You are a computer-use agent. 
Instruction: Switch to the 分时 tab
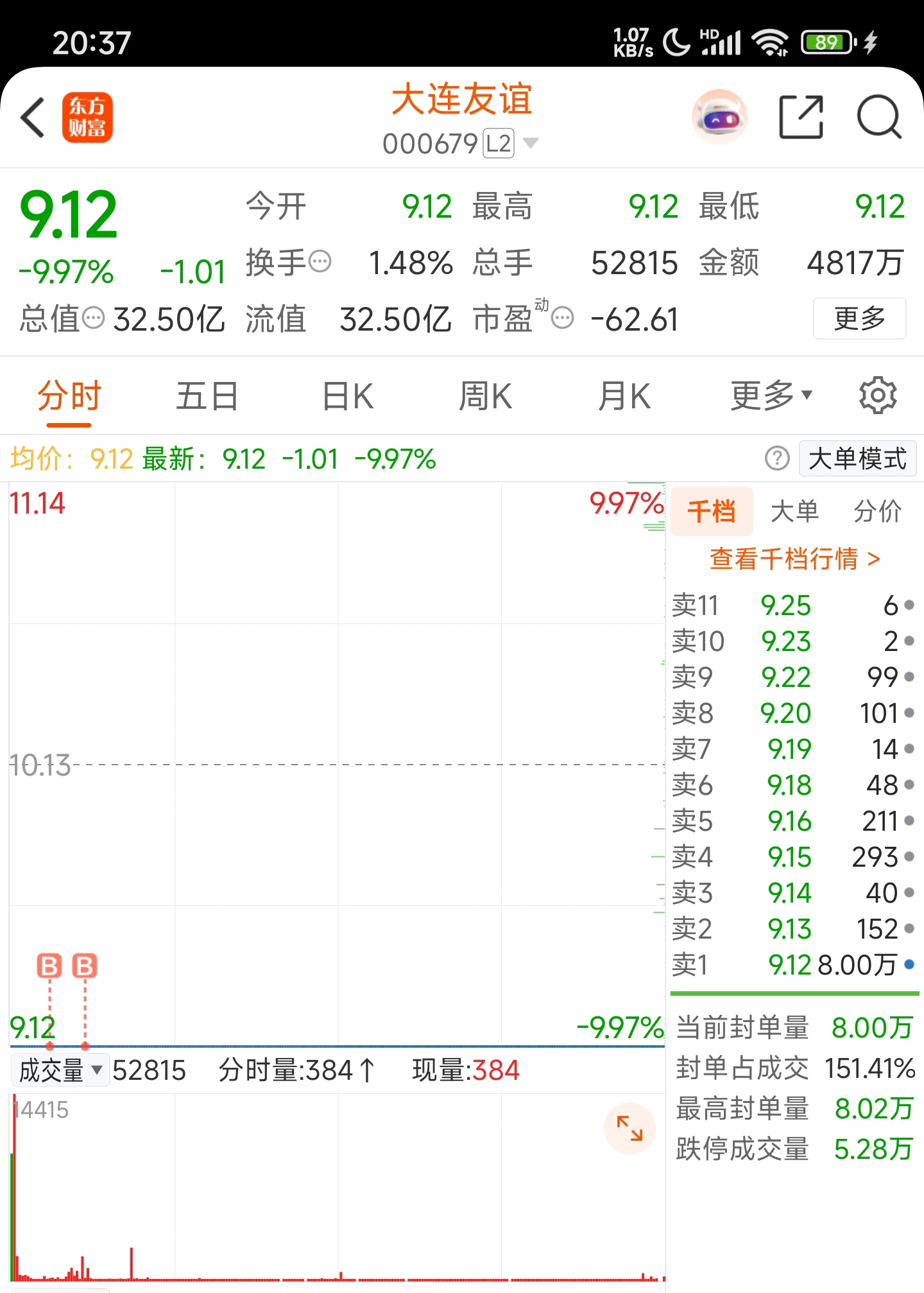(x=69, y=395)
